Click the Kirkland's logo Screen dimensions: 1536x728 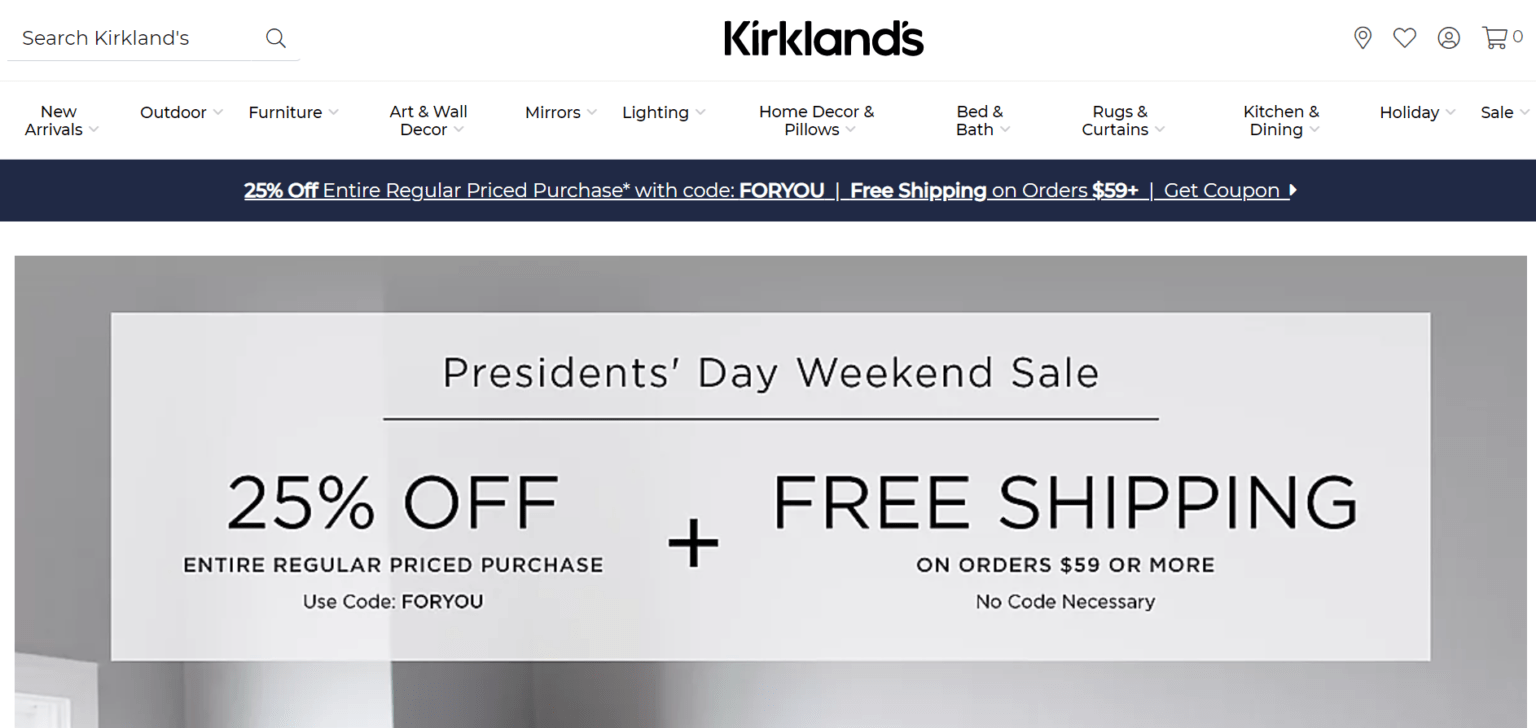tap(823, 38)
